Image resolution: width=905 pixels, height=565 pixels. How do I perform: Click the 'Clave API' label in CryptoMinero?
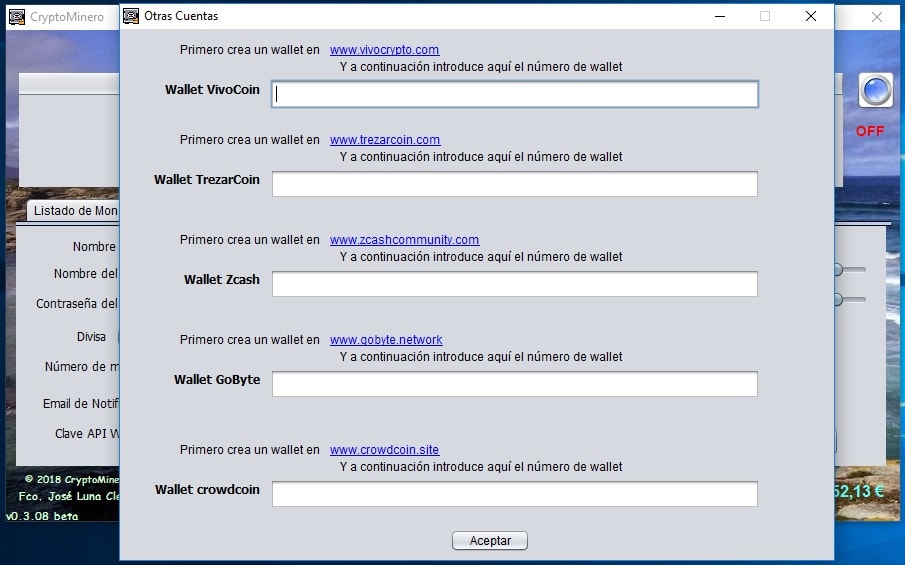point(87,434)
